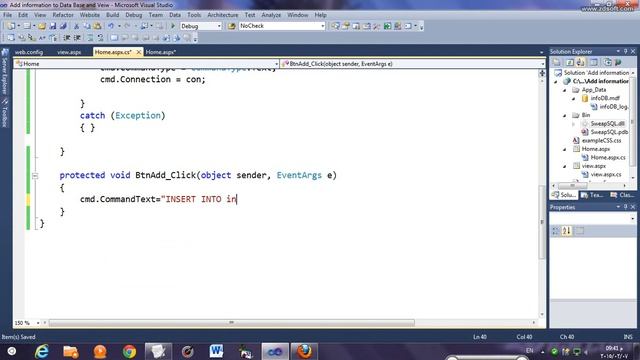Open the editor zoom 150 % dropdown
The width and height of the screenshot is (640, 360).
[x=38, y=323]
